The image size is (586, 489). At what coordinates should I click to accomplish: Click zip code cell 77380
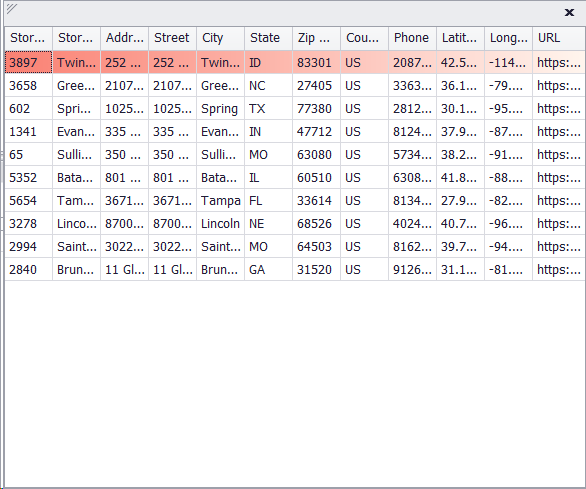[x=316, y=109]
